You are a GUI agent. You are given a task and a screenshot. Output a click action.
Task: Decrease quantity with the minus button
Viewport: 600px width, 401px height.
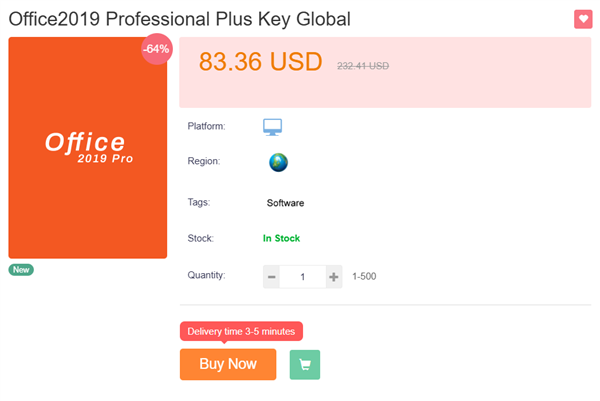click(272, 277)
